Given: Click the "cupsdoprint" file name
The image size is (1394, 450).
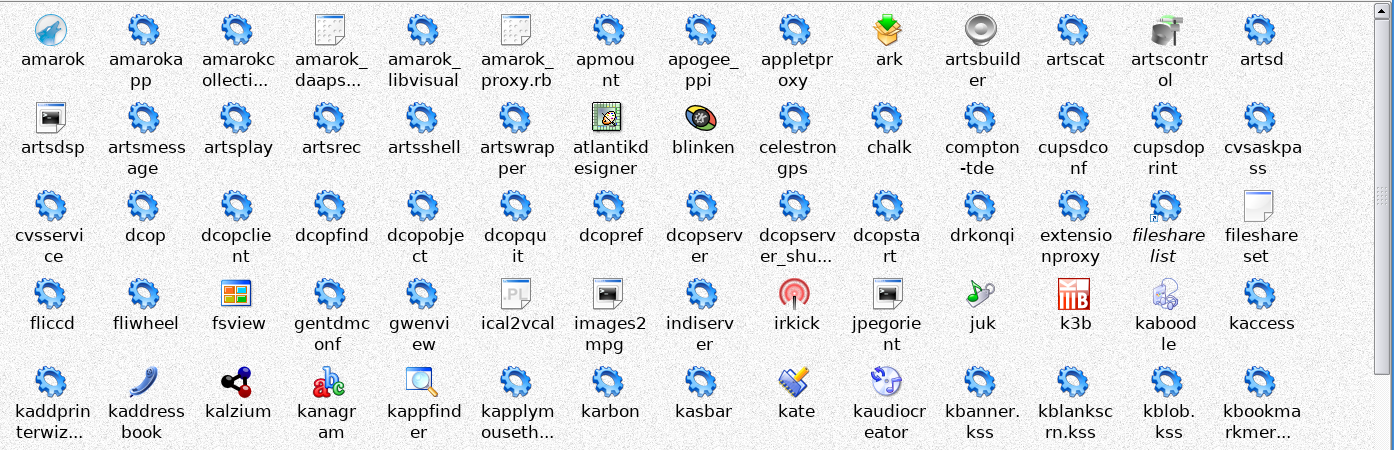Looking at the screenshot, I should (1168, 158).
